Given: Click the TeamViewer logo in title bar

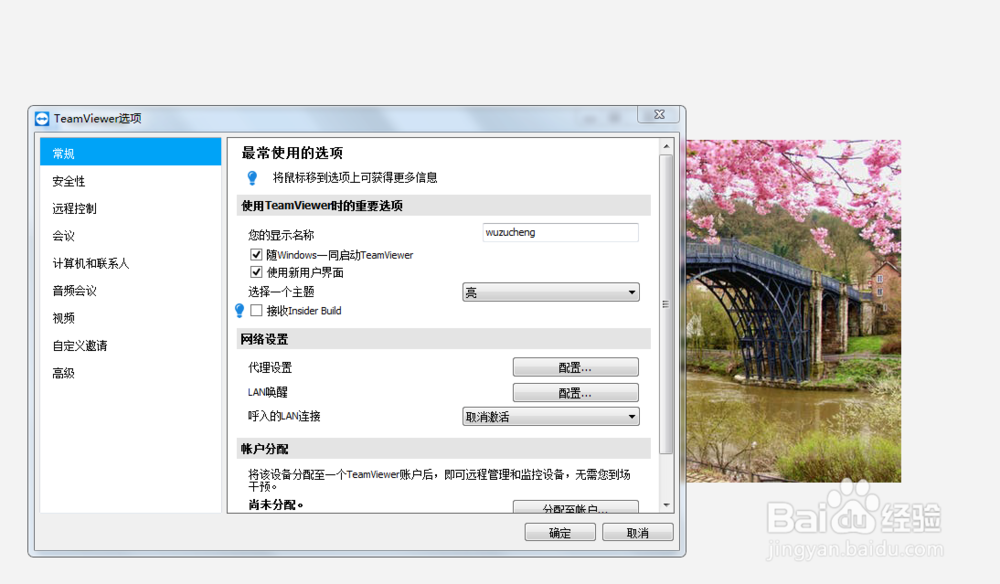Looking at the screenshot, I should (x=42, y=119).
